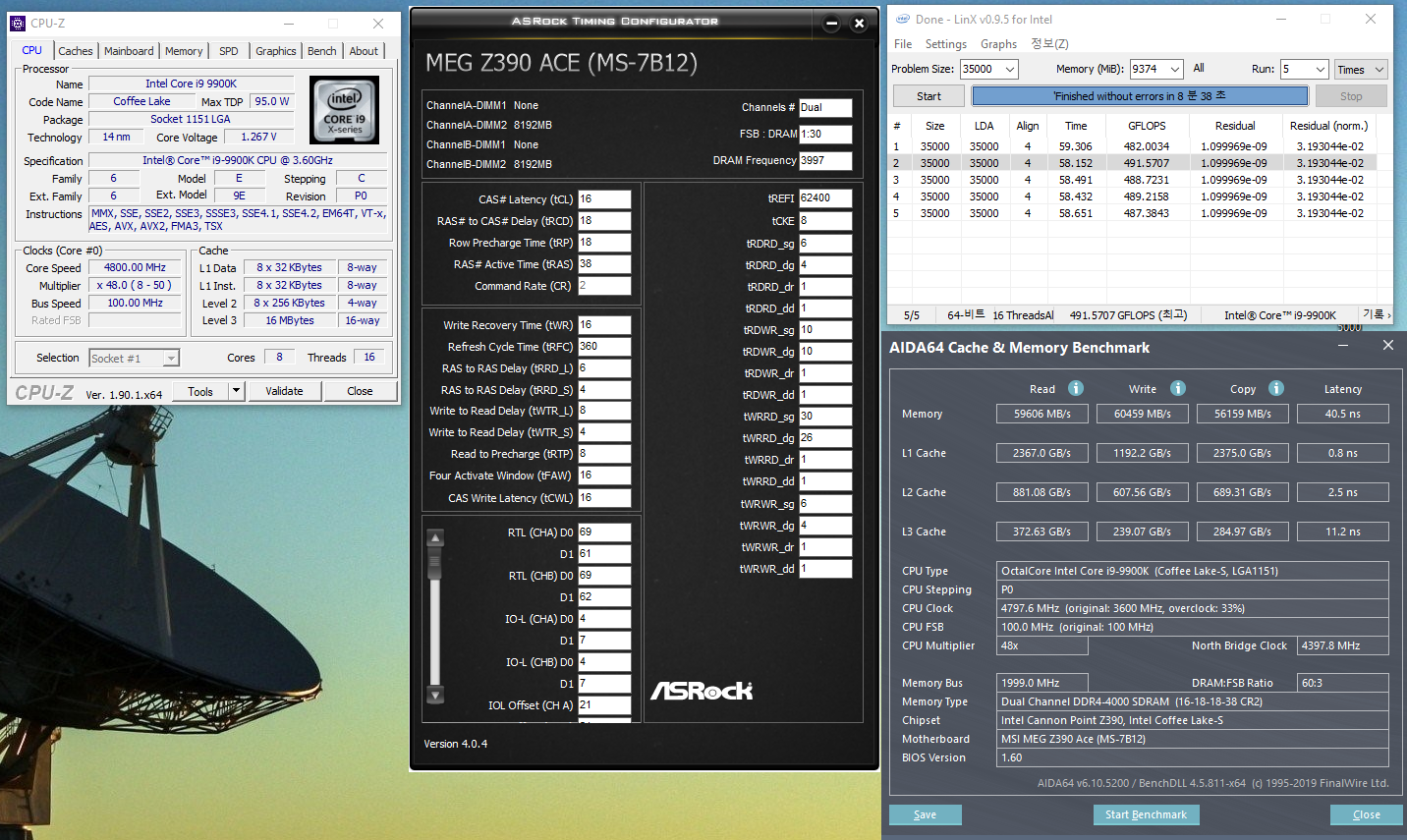The height and width of the screenshot is (840, 1407).
Task: Click the Intel Core i9 X-series logo
Action: pos(344,110)
